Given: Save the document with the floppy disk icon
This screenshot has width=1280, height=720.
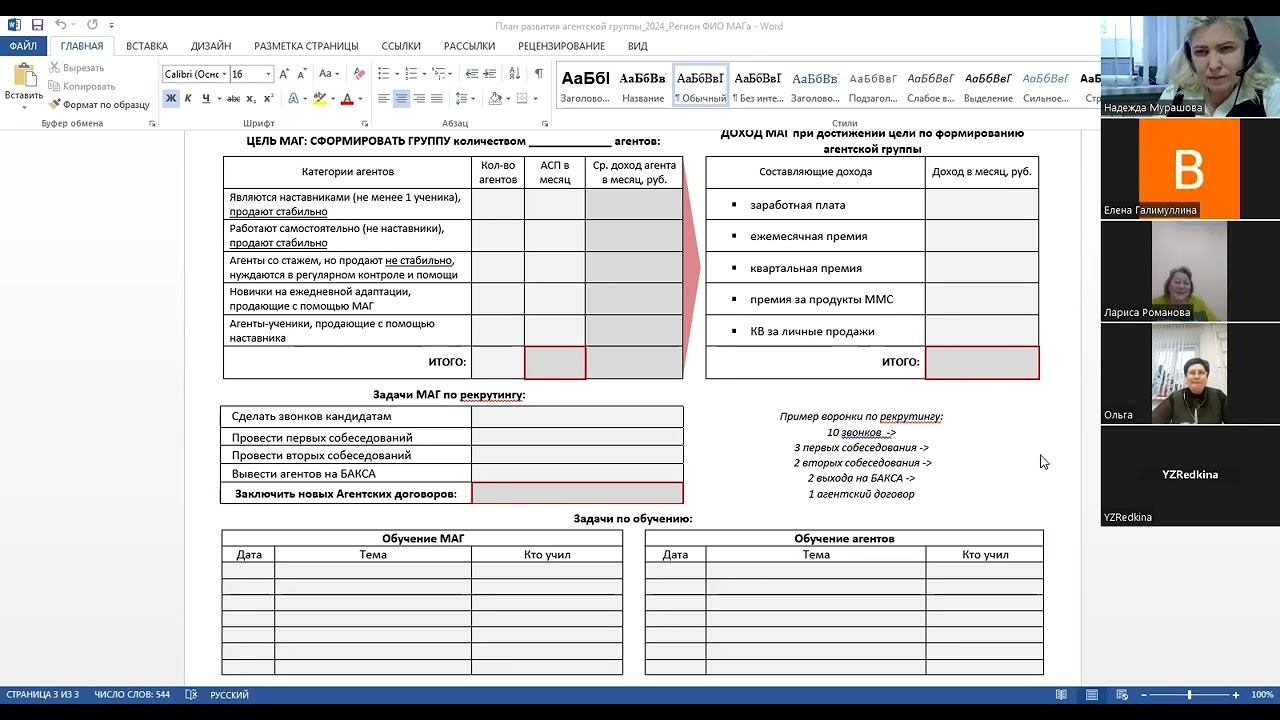Looking at the screenshot, I should pos(37,25).
